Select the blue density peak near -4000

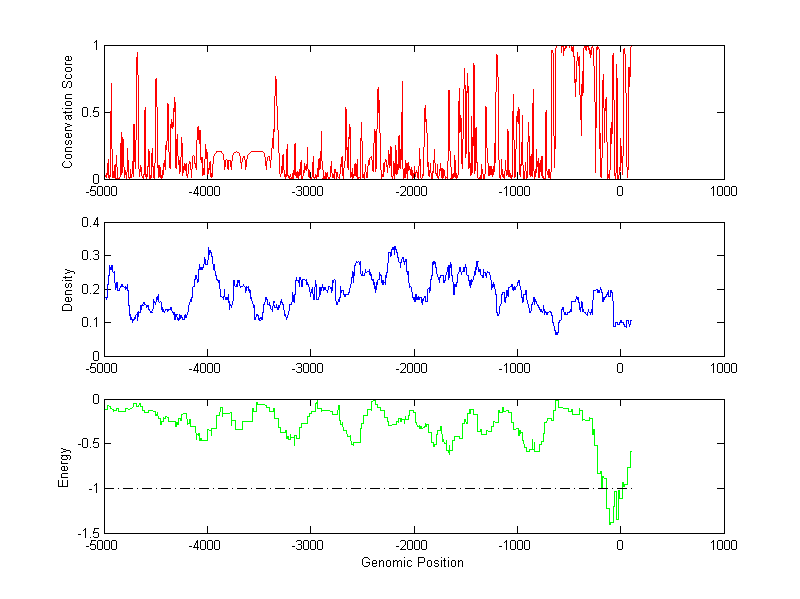[x=209, y=250]
